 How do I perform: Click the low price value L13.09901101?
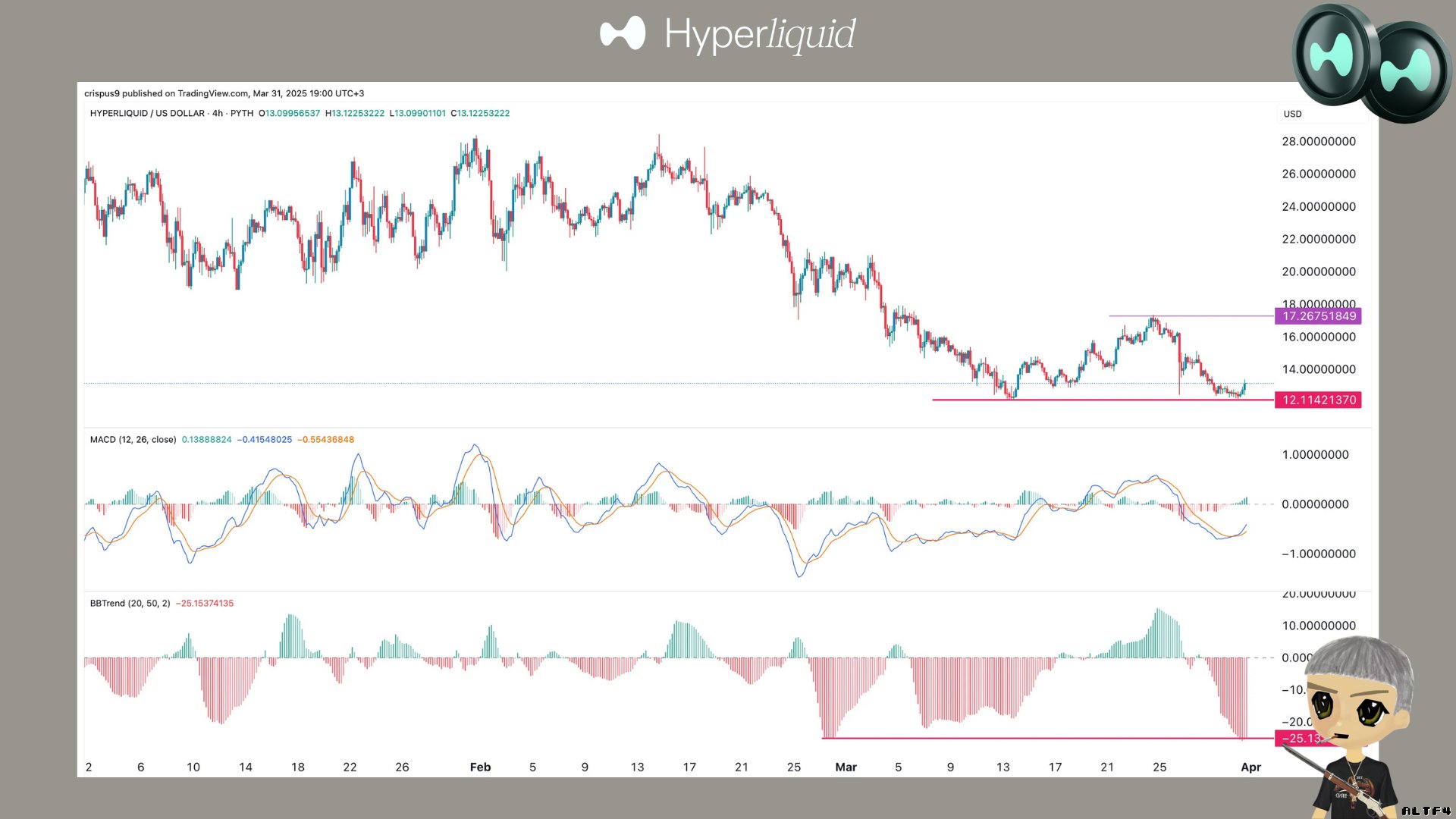(418, 113)
